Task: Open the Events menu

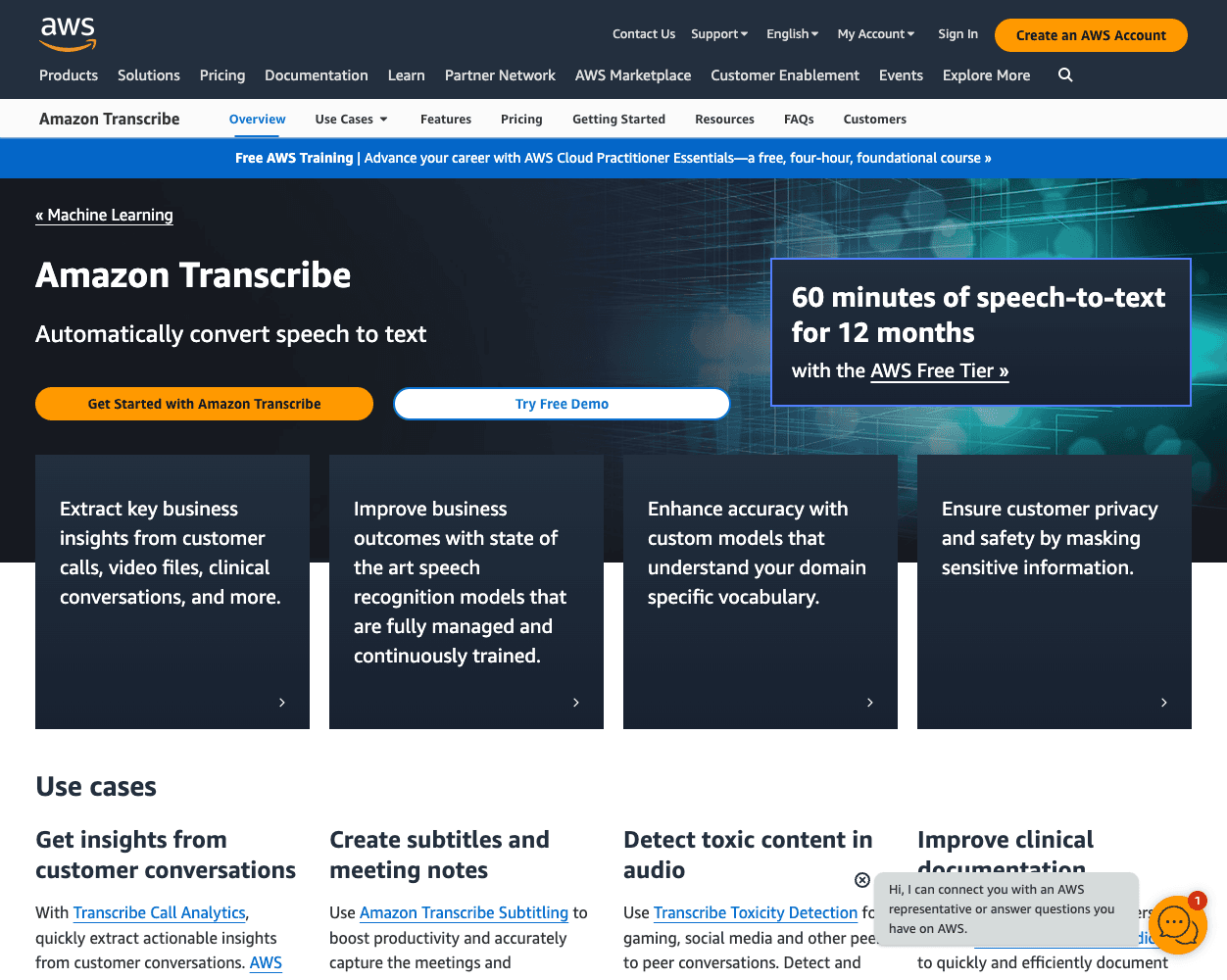Action: [x=901, y=75]
